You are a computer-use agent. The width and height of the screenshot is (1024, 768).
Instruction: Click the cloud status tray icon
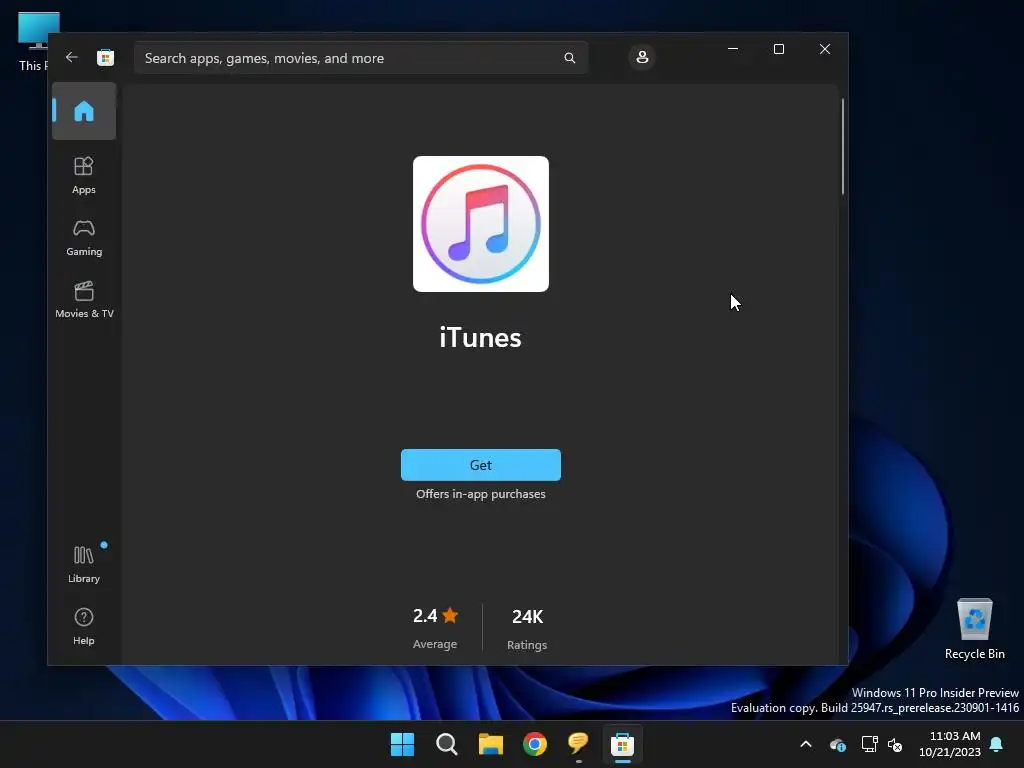(x=838, y=744)
